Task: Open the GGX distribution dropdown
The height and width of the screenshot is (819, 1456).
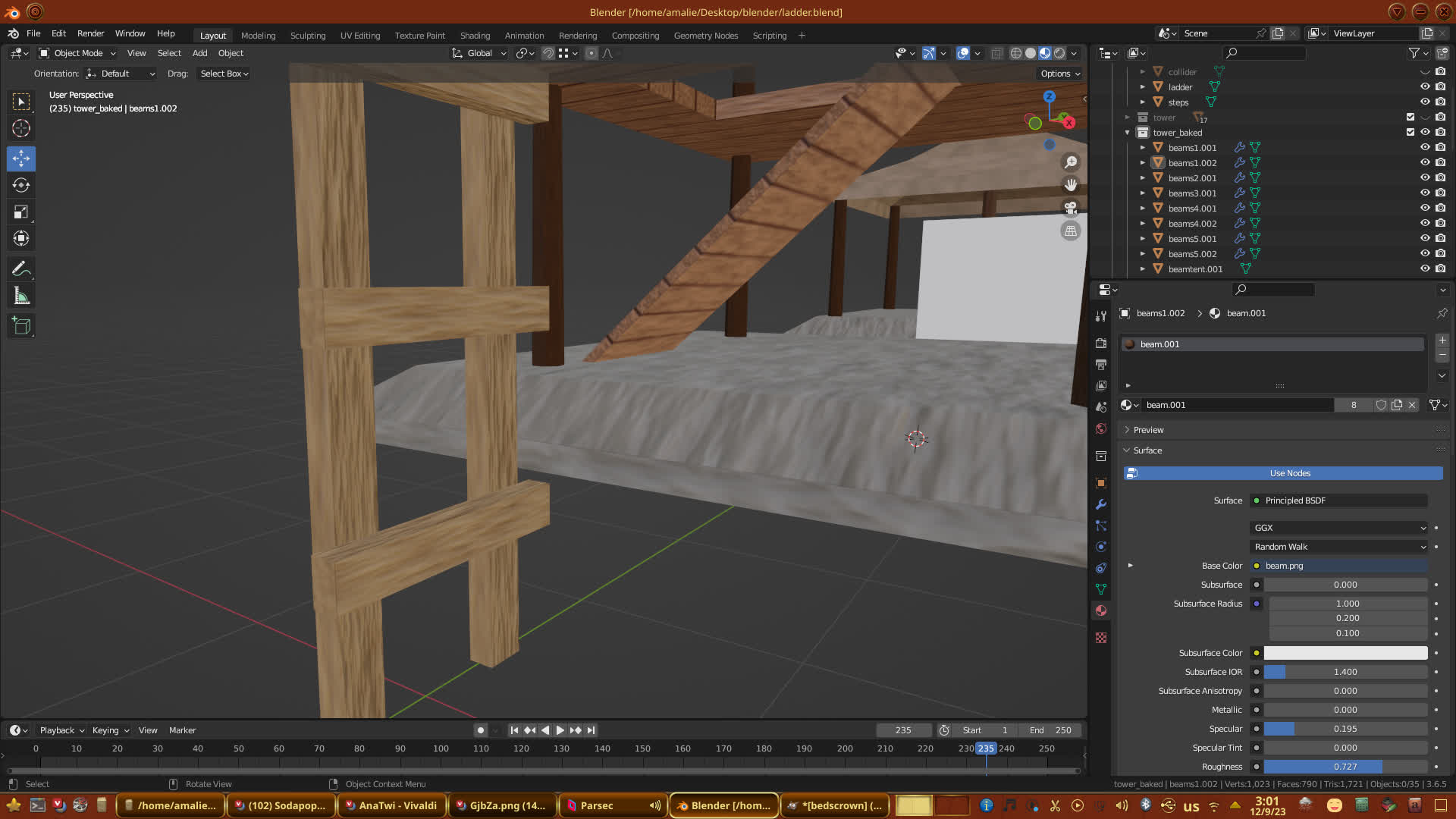Action: 1338,528
